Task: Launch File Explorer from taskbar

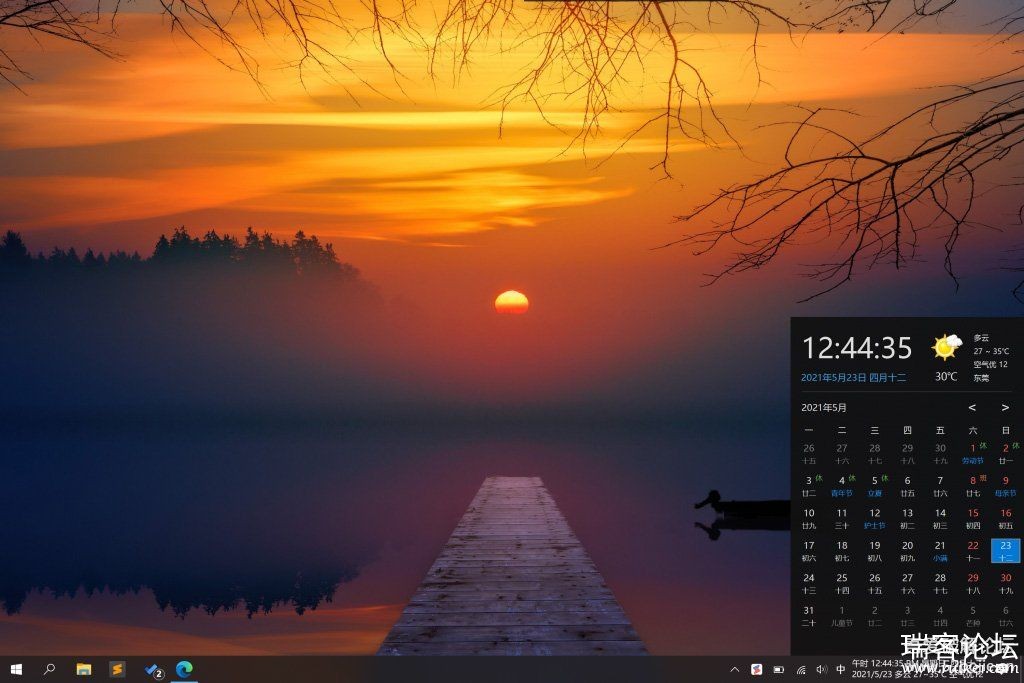Action: click(x=84, y=669)
